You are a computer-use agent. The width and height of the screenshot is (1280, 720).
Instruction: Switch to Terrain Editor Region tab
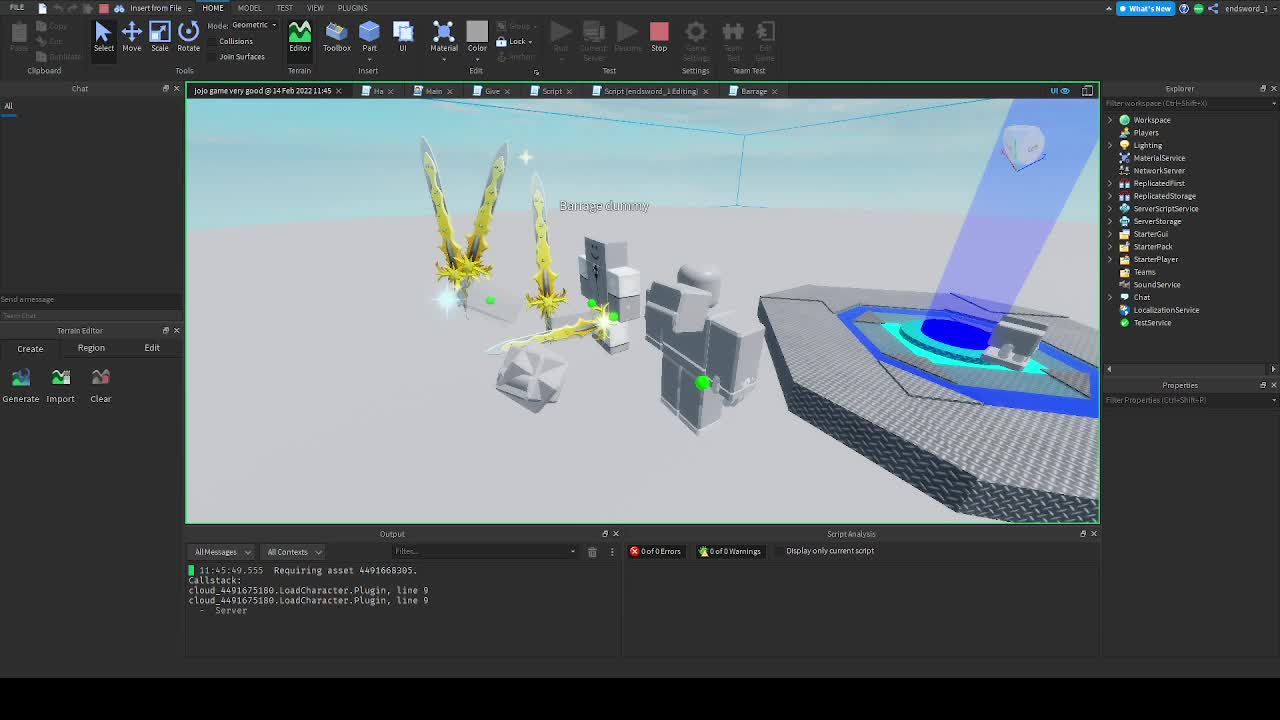(91, 348)
